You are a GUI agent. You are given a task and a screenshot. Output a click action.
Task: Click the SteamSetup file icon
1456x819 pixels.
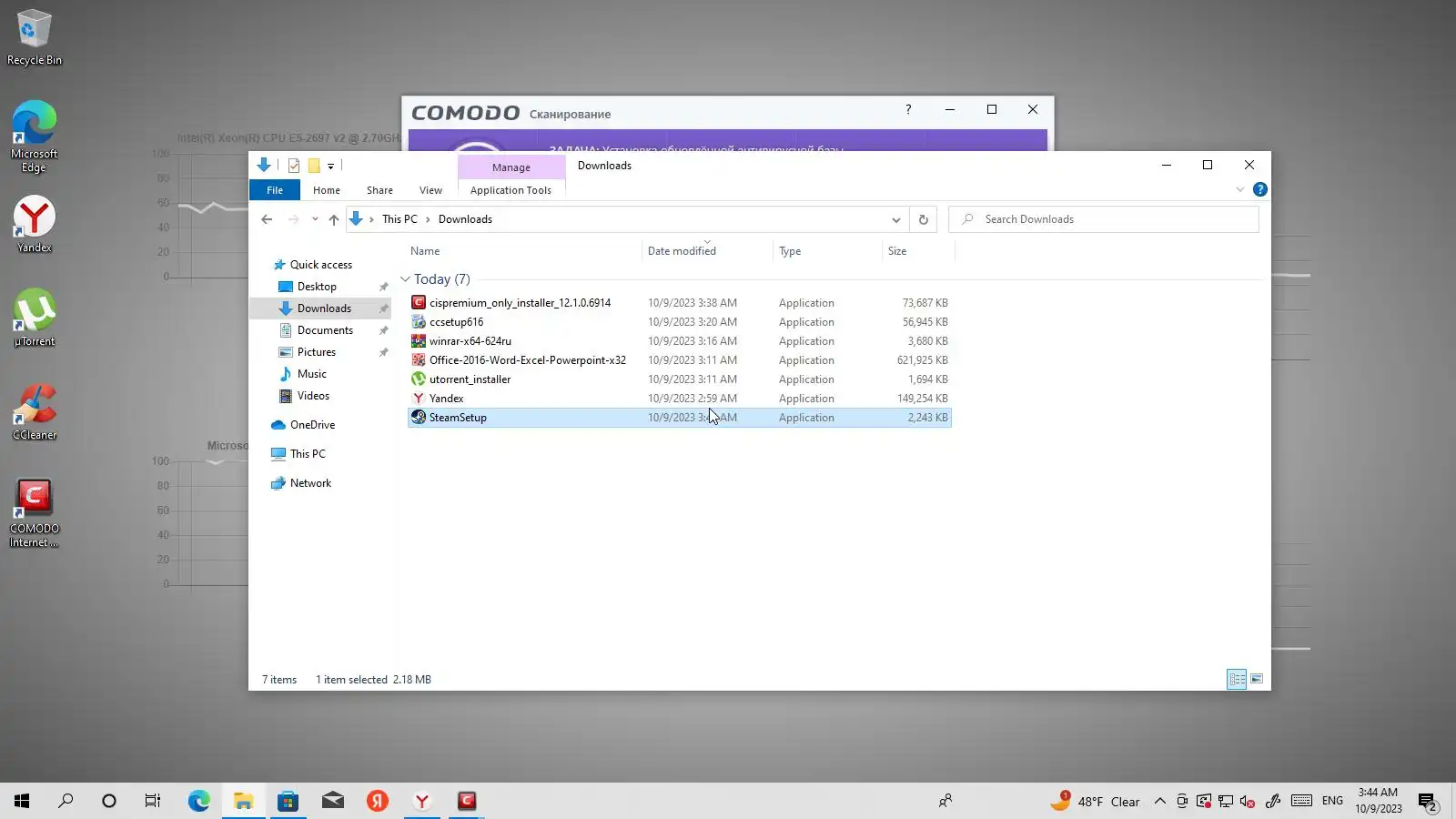419,418
